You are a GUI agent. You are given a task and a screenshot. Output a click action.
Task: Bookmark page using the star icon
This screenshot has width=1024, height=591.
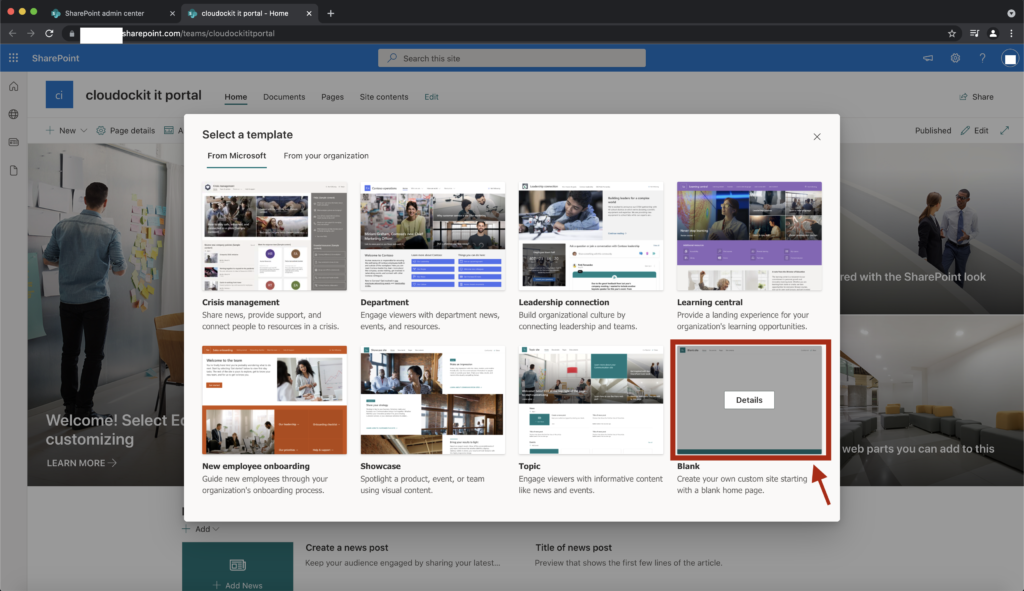tap(952, 33)
